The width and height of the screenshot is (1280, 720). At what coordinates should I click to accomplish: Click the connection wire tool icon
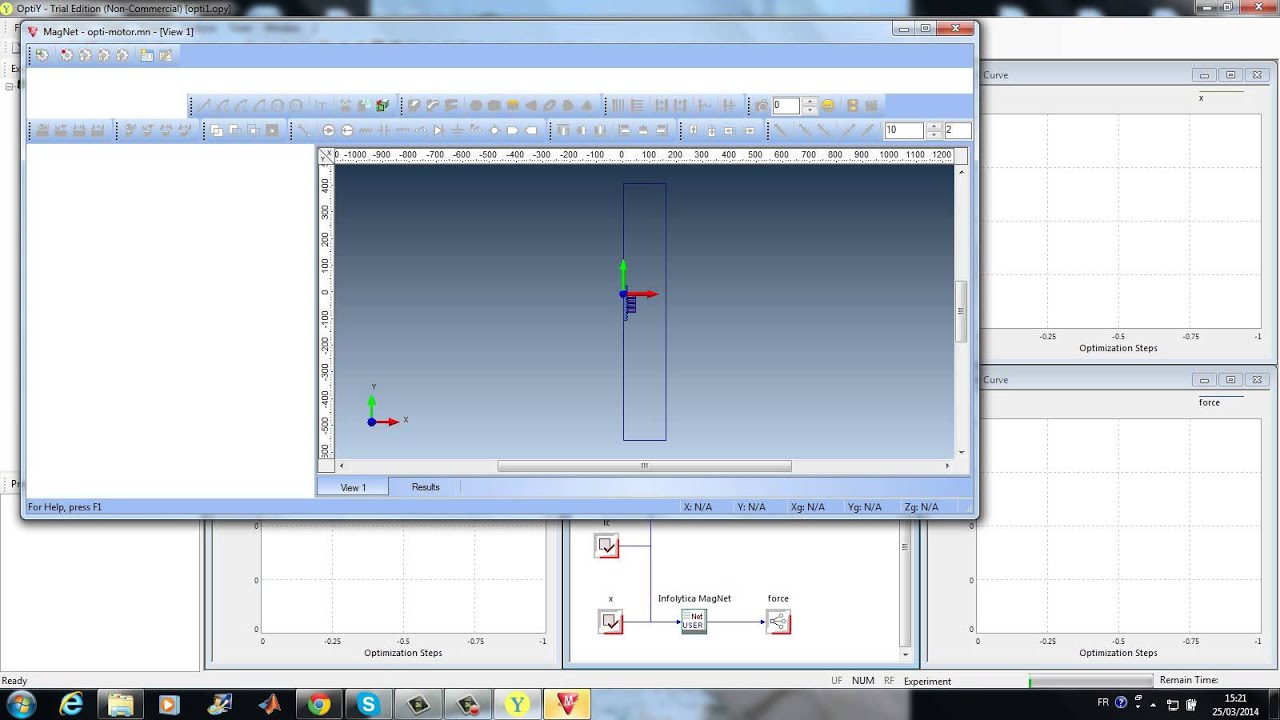[x=303, y=131]
